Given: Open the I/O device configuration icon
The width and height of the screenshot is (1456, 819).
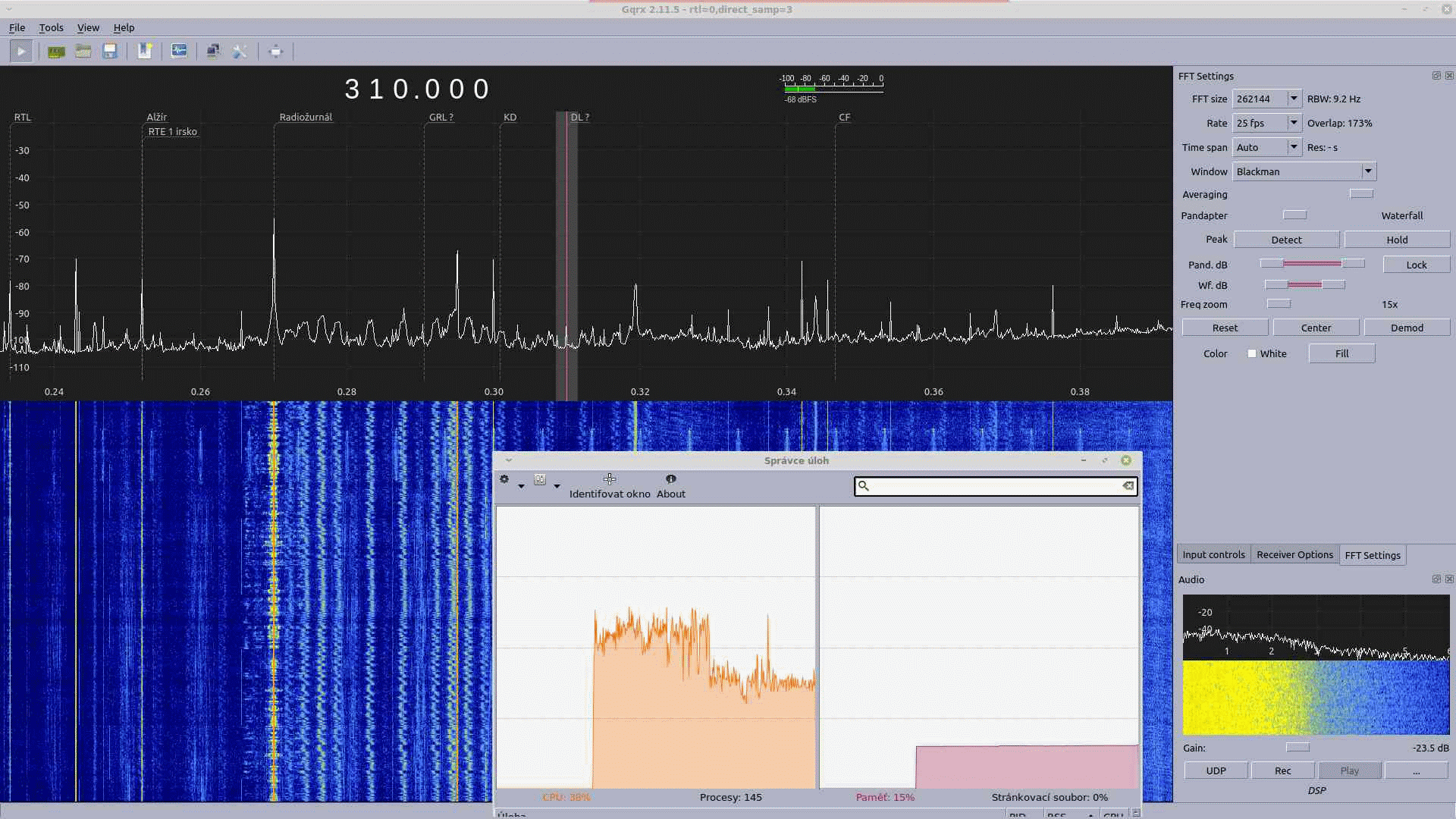Looking at the screenshot, I should point(56,52).
